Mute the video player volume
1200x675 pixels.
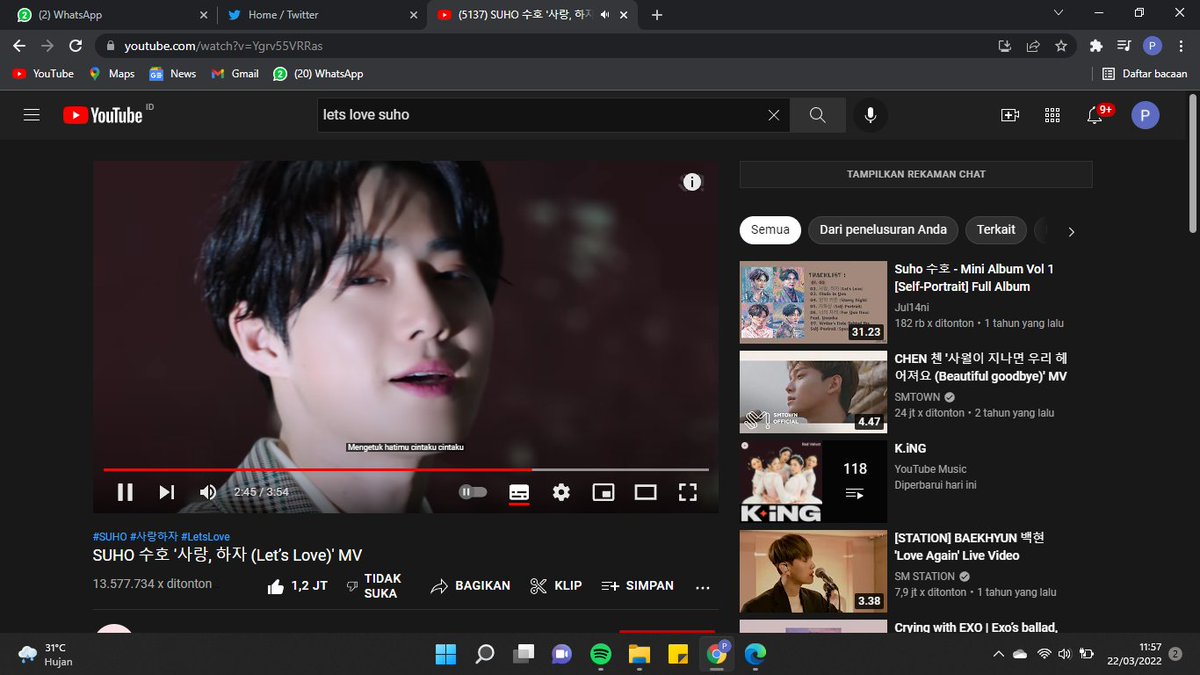208,492
